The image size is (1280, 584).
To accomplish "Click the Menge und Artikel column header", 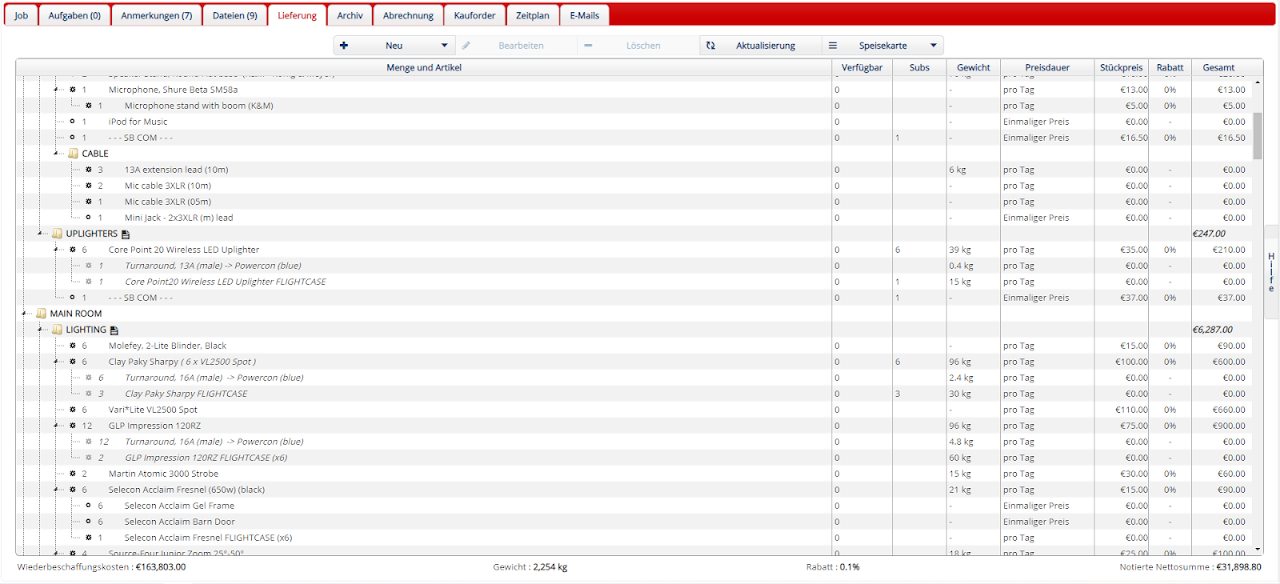I will [x=424, y=68].
